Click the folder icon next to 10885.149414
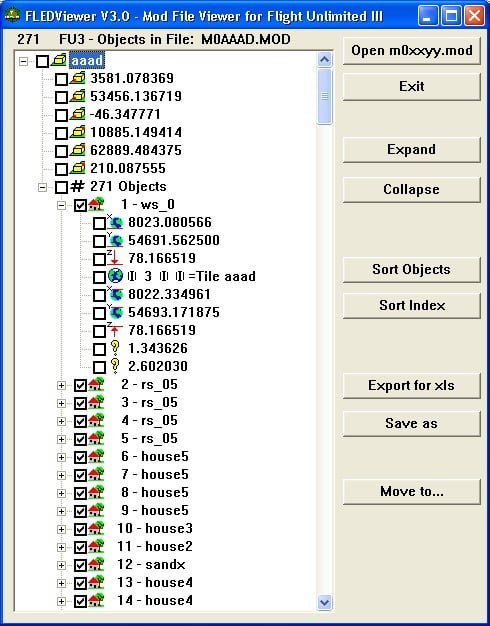 77,132
